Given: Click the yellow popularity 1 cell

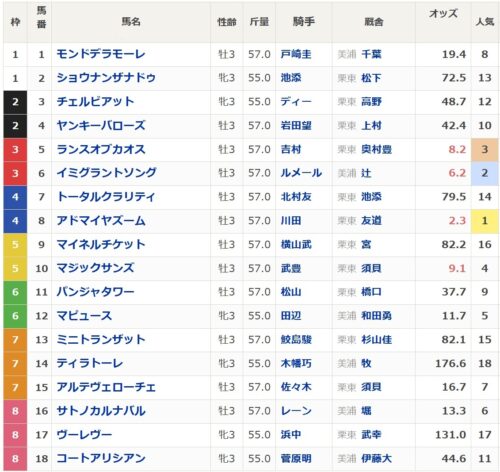Looking at the screenshot, I should 485,221.
